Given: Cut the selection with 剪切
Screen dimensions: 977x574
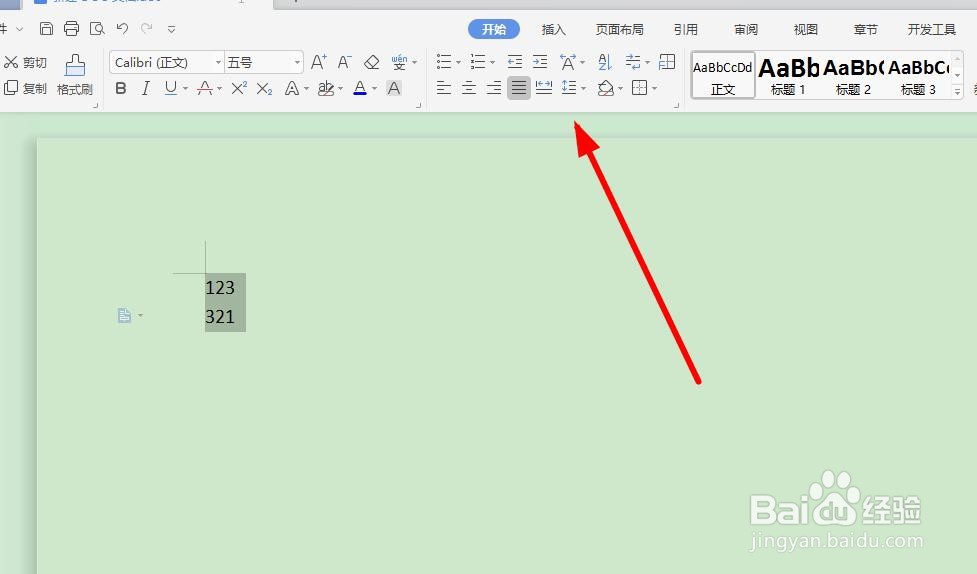Looking at the screenshot, I should click(x=26, y=62).
